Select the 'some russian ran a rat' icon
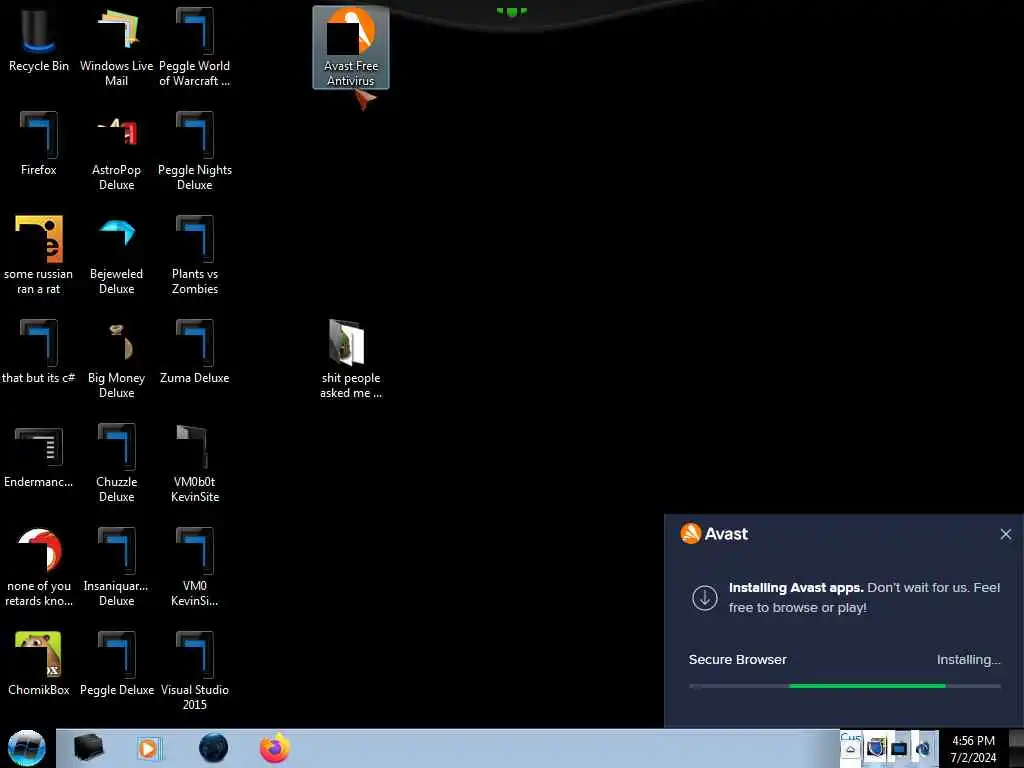Image resolution: width=1024 pixels, height=768 pixels. click(39, 255)
